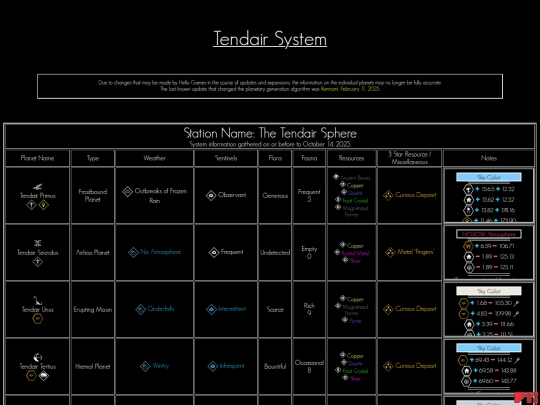Click the sentinel eye icon beside Intermittent

click(211, 309)
